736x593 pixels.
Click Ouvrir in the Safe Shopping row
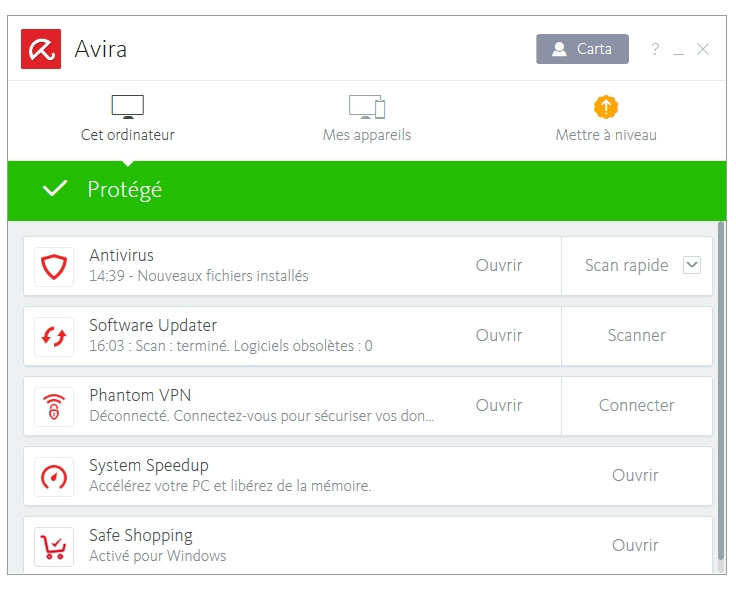[x=635, y=546]
